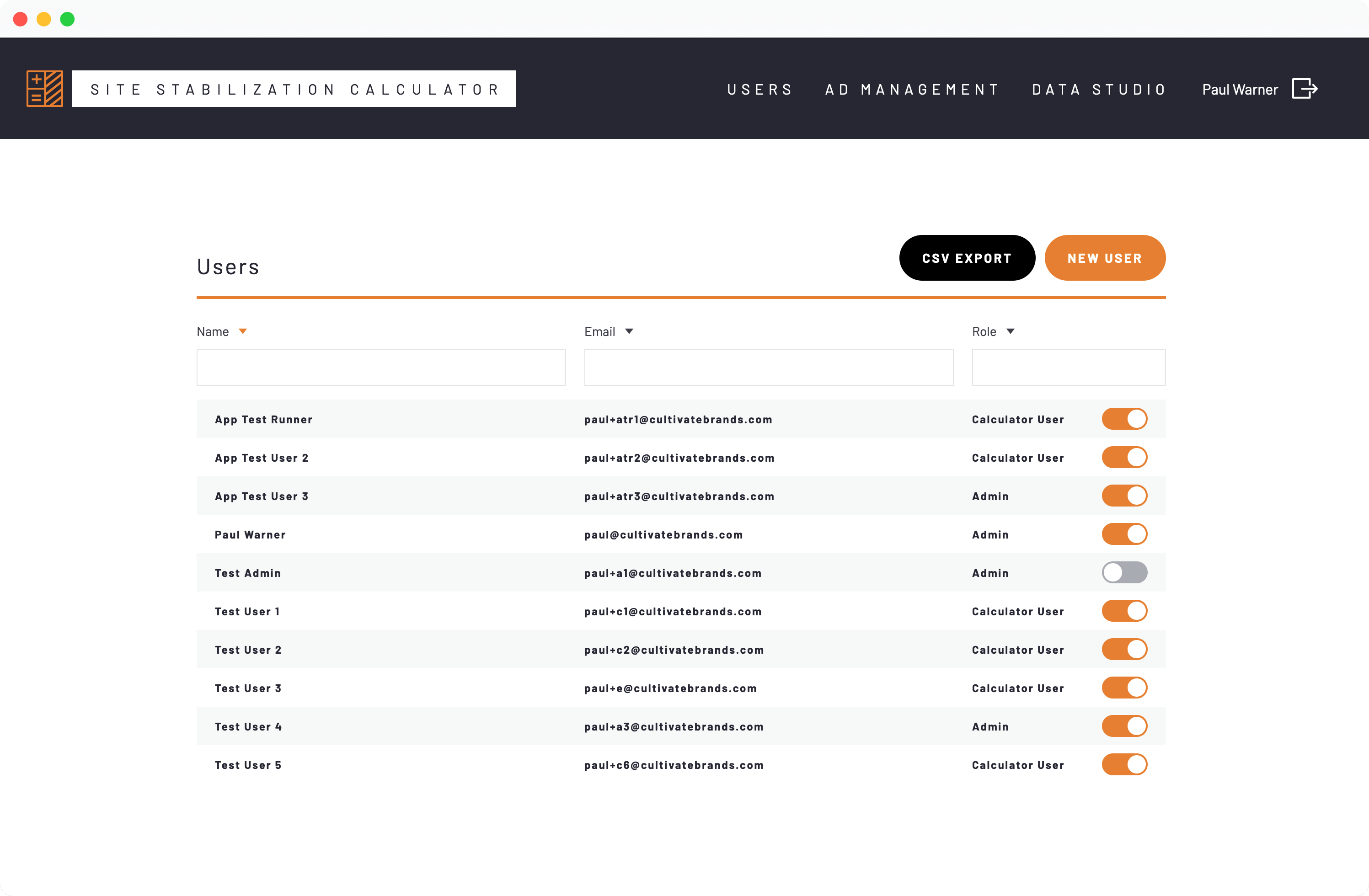
Task: Click the Site Stabilization Calculator title
Action: pyautogui.click(x=294, y=89)
